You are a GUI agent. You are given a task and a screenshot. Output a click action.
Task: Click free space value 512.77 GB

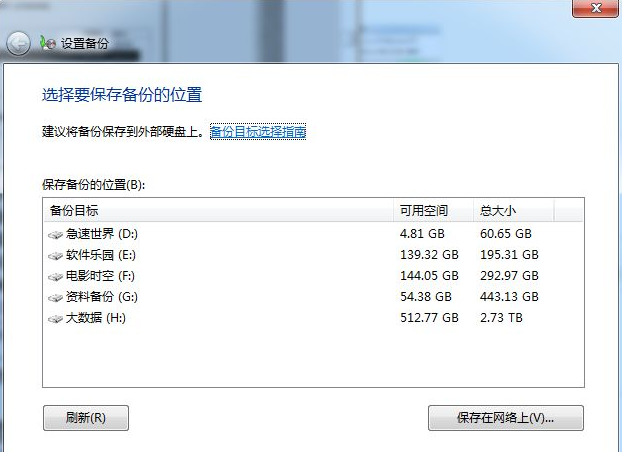click(429, 318)
